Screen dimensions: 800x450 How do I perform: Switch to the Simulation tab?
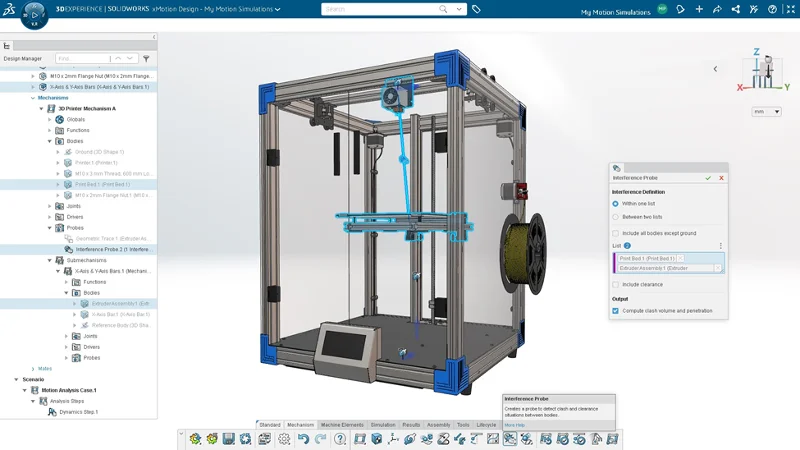pyautogui.click(x=383, y=425)
